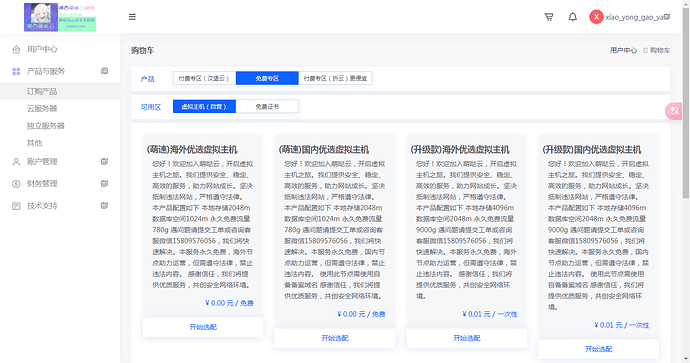The image size is (690, 363).
Task: Switch to 付费专区（汉堡云）product tab
Action: [x=204, y=78]
